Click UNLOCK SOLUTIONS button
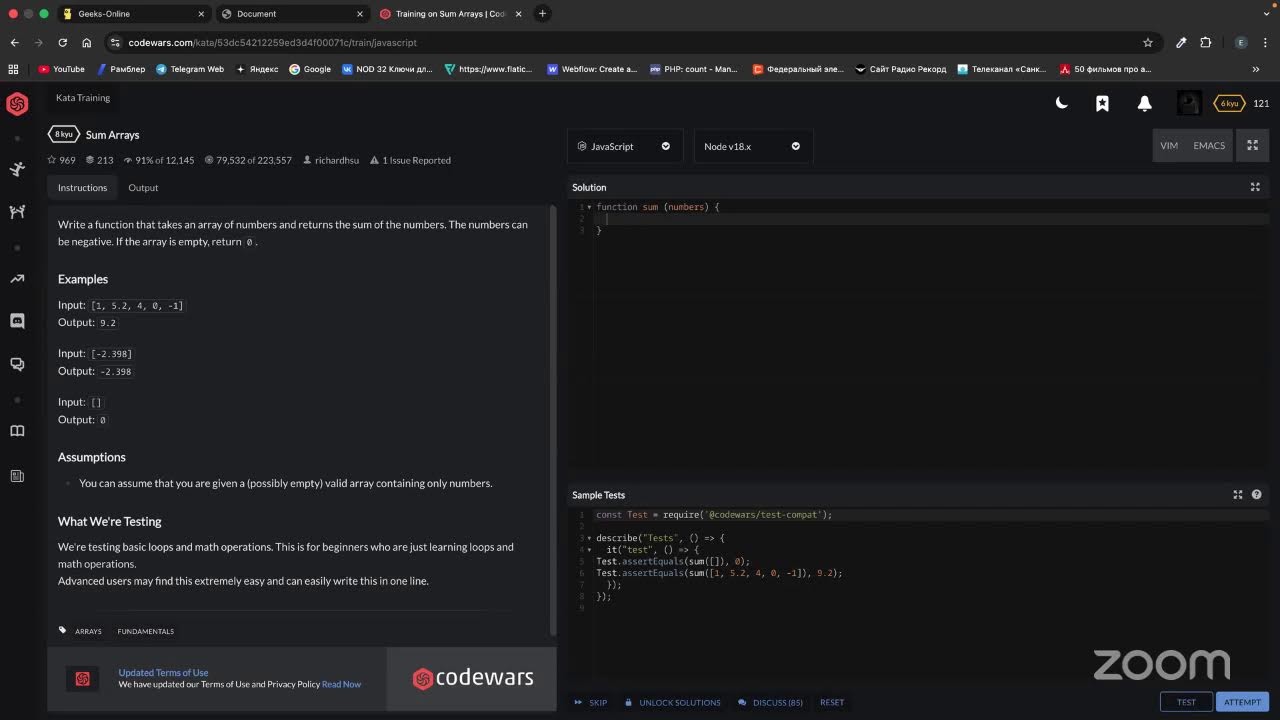Screen dimensions: 1280x720 click(672, 702)
